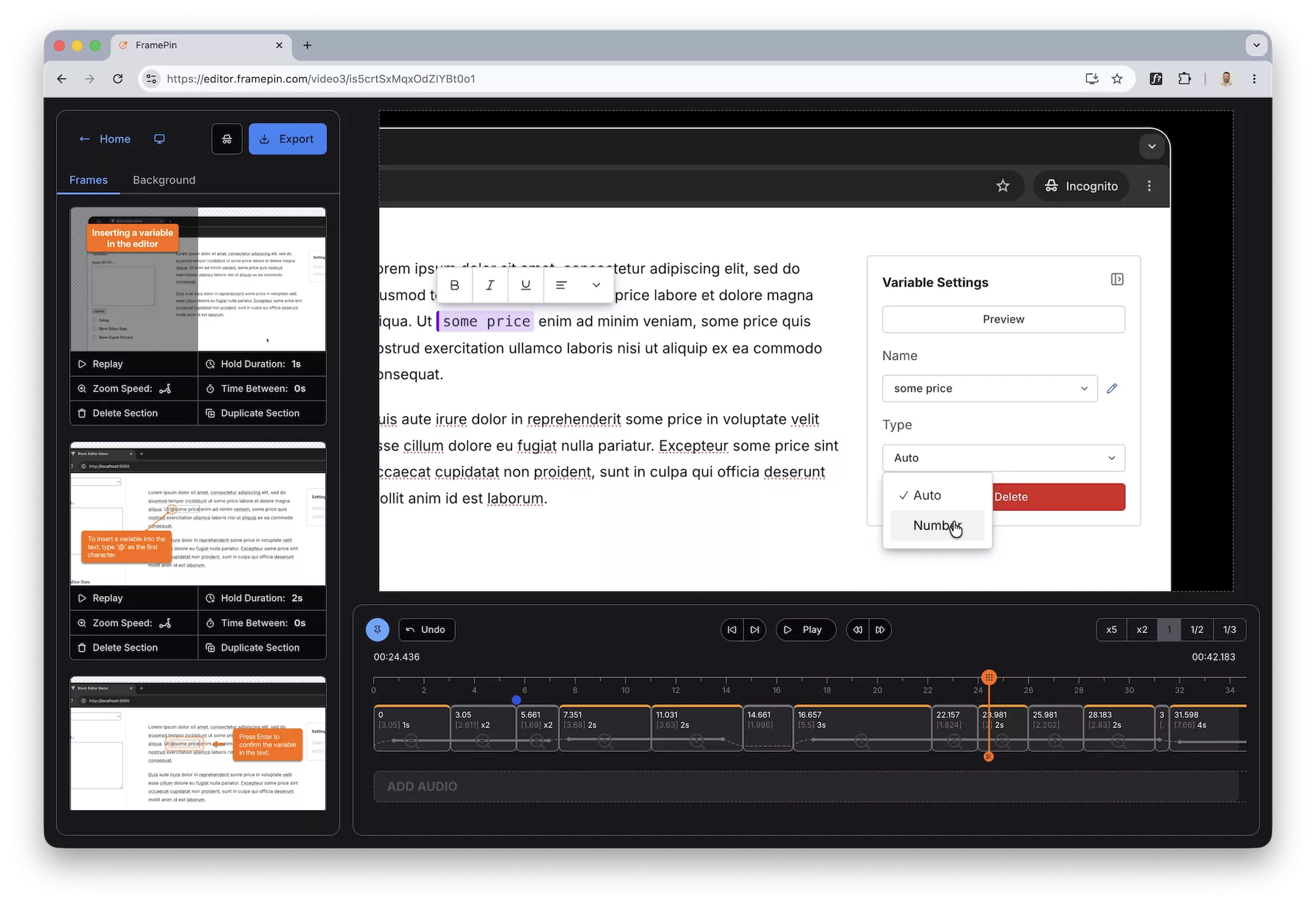
Task: Open the Name dropdown showing 'some price'
Action: [990, 388]
